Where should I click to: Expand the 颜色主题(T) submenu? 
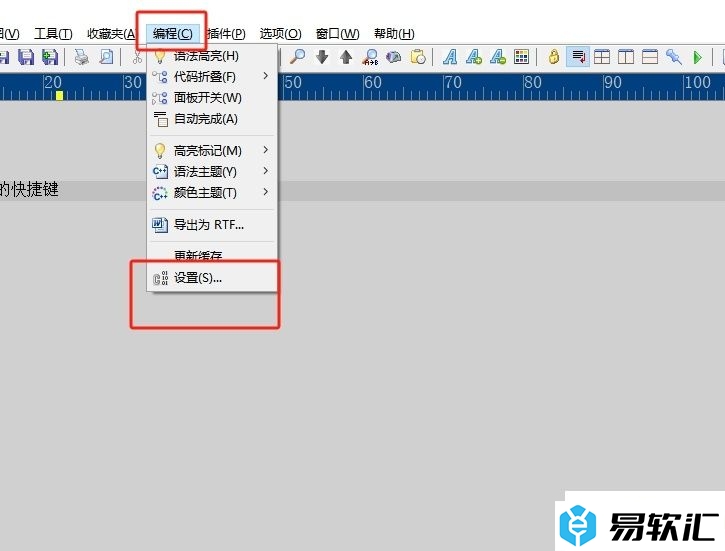coord(212,192)
